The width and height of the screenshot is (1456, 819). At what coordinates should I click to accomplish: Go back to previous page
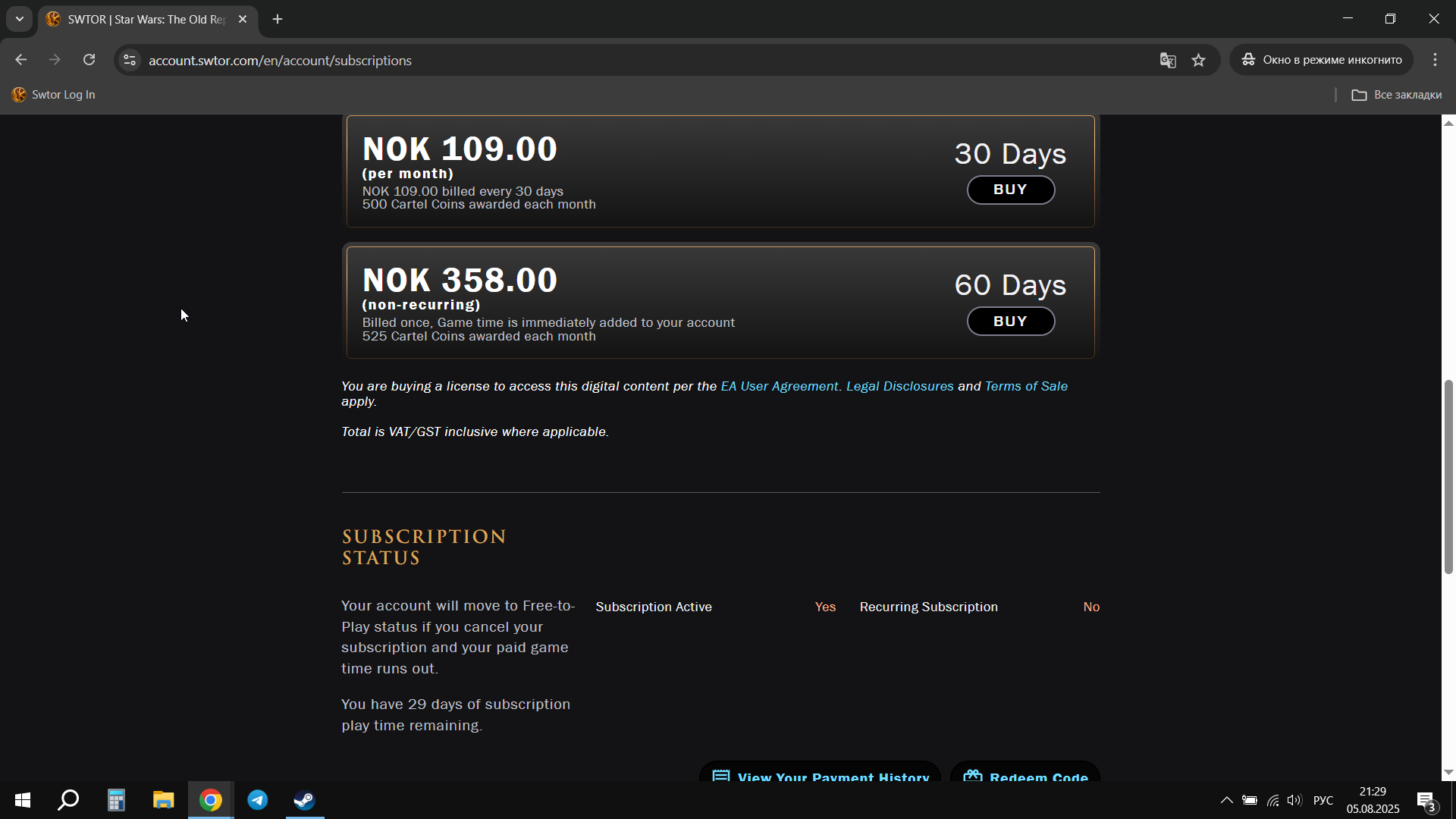pyautogui.click(x=21, y=60)
